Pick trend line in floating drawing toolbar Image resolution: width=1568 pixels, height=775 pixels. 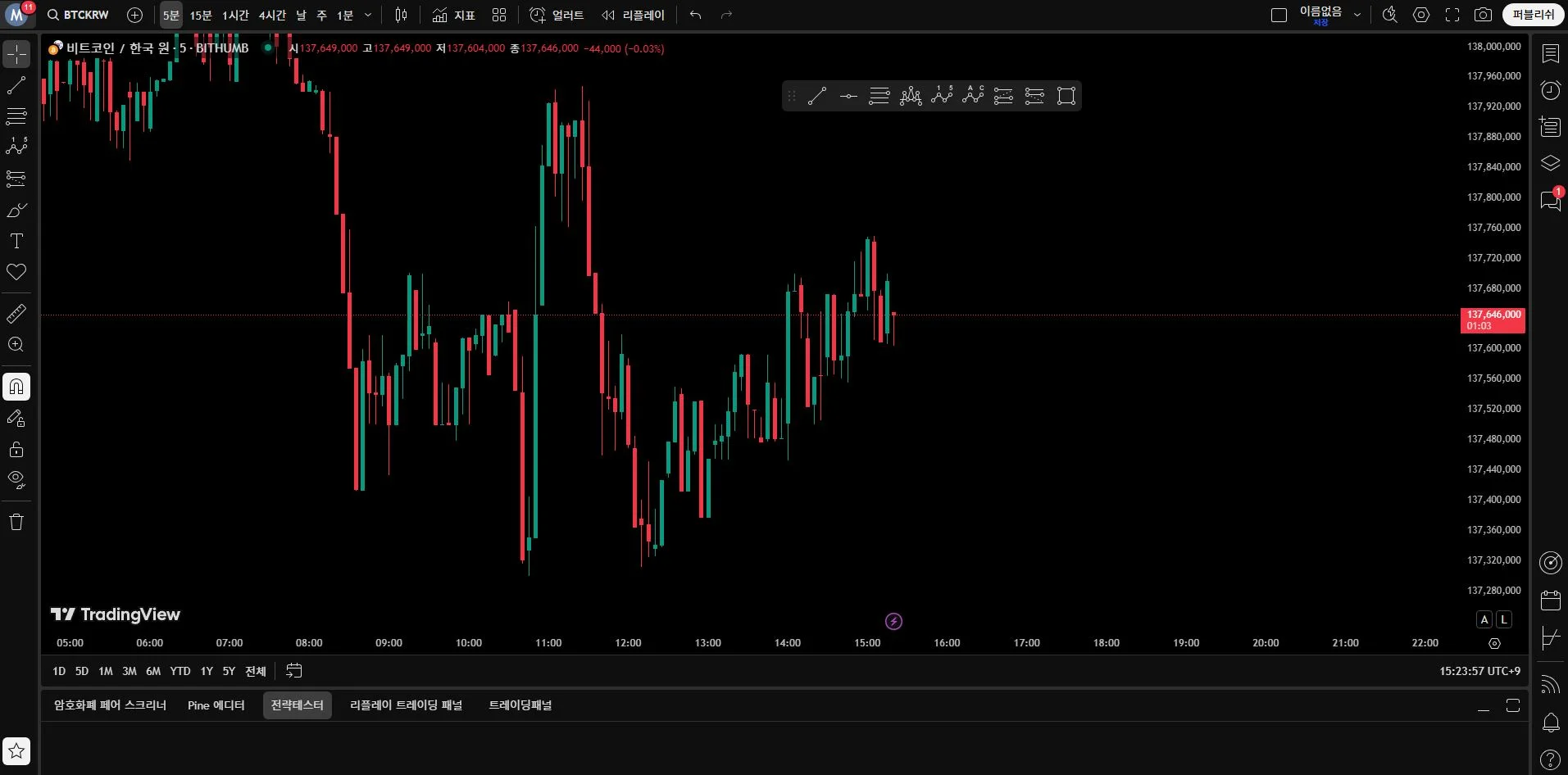[817, 96]
